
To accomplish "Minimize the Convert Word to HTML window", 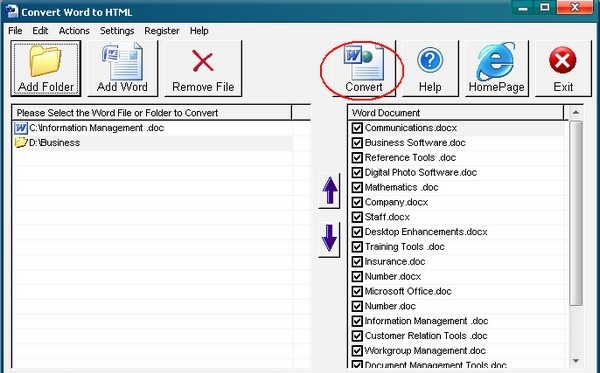I will (523, 8).
